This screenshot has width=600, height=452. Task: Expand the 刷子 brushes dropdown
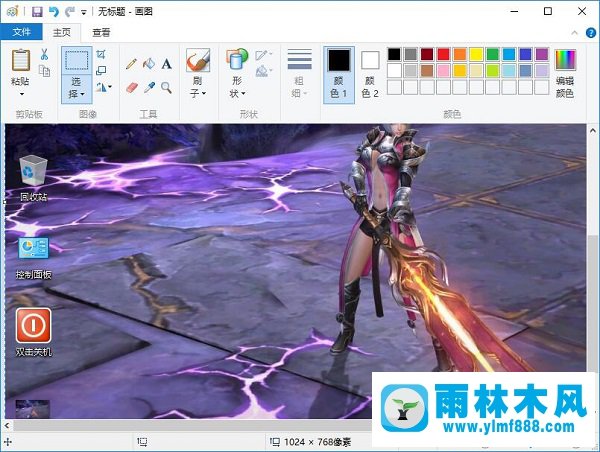pos(198,87)
